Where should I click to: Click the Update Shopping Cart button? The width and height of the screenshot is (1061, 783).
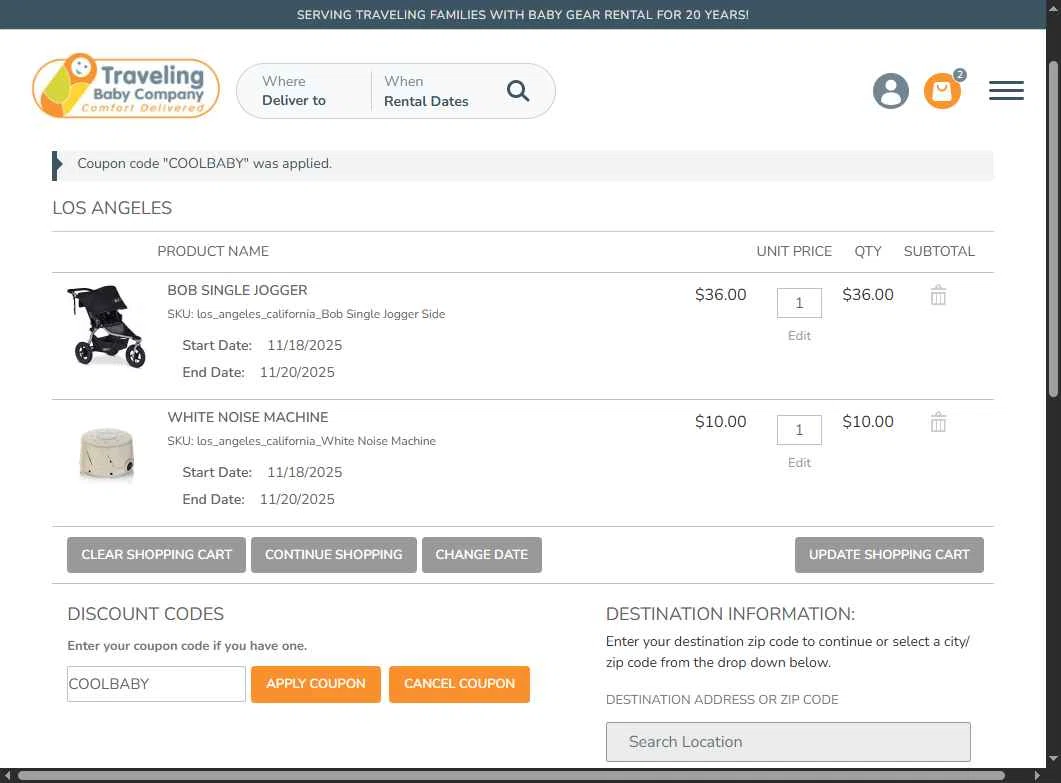pyautogui.click(x=889, y=555)
